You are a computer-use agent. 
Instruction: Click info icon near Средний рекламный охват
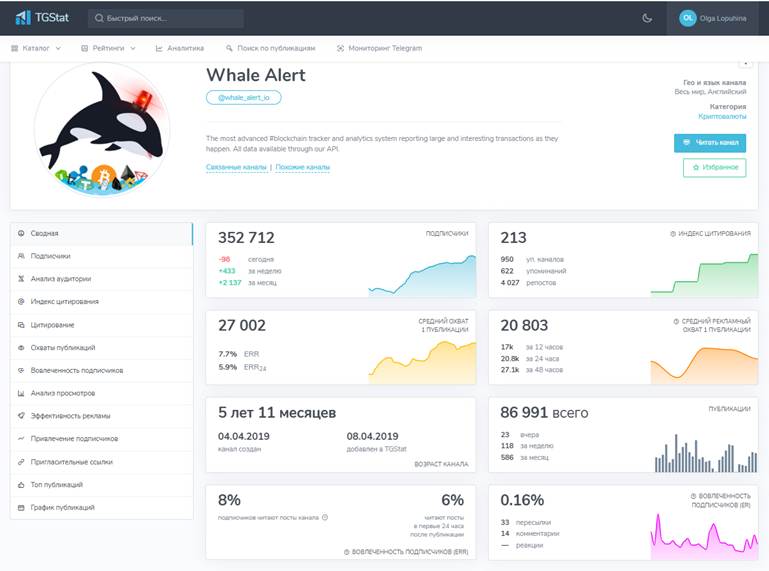coord(676,321)
